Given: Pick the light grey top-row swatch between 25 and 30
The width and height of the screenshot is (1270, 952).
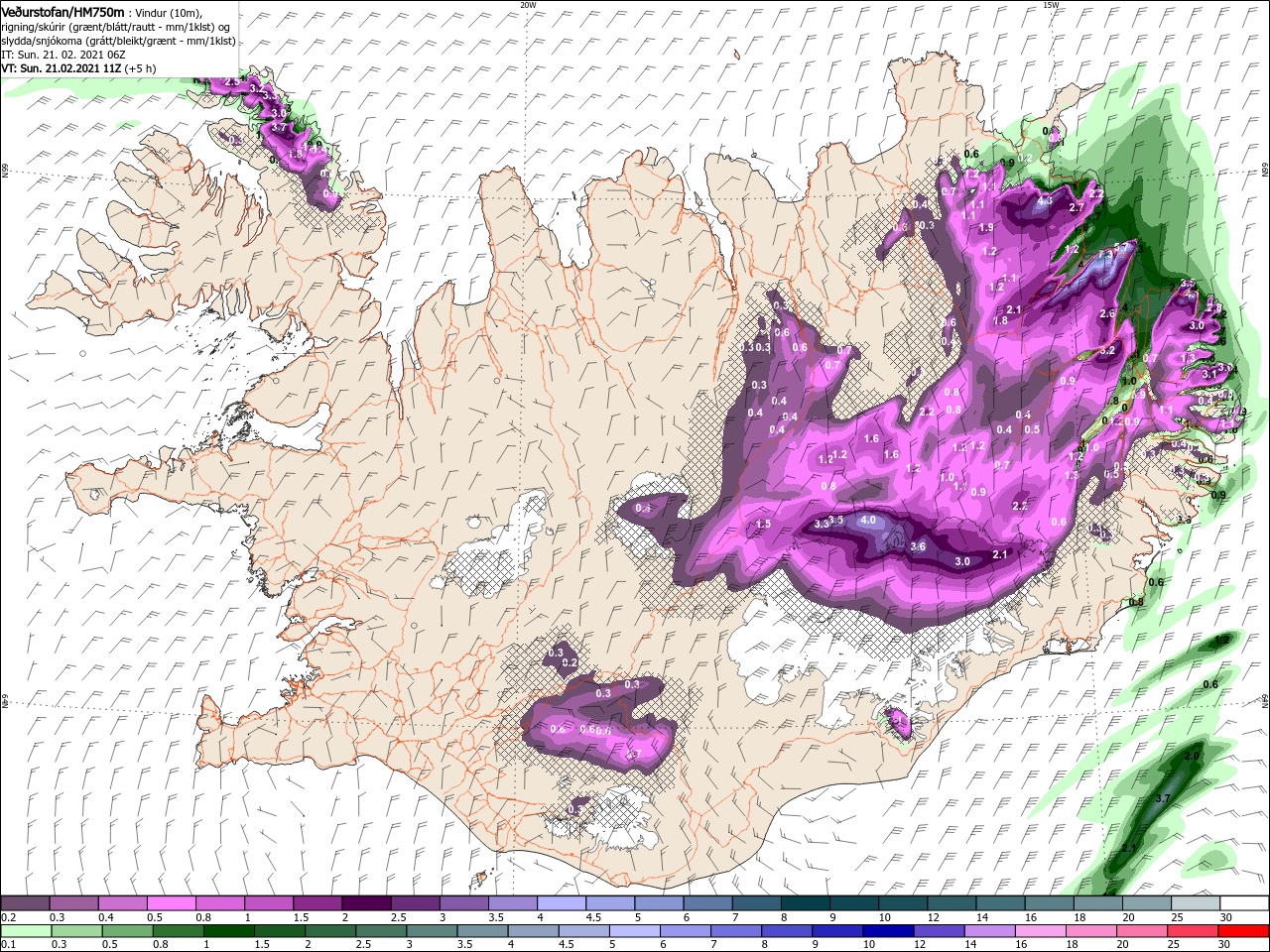Looking at the screenshot, I should pyautogui.click(x=1197, y=903).
